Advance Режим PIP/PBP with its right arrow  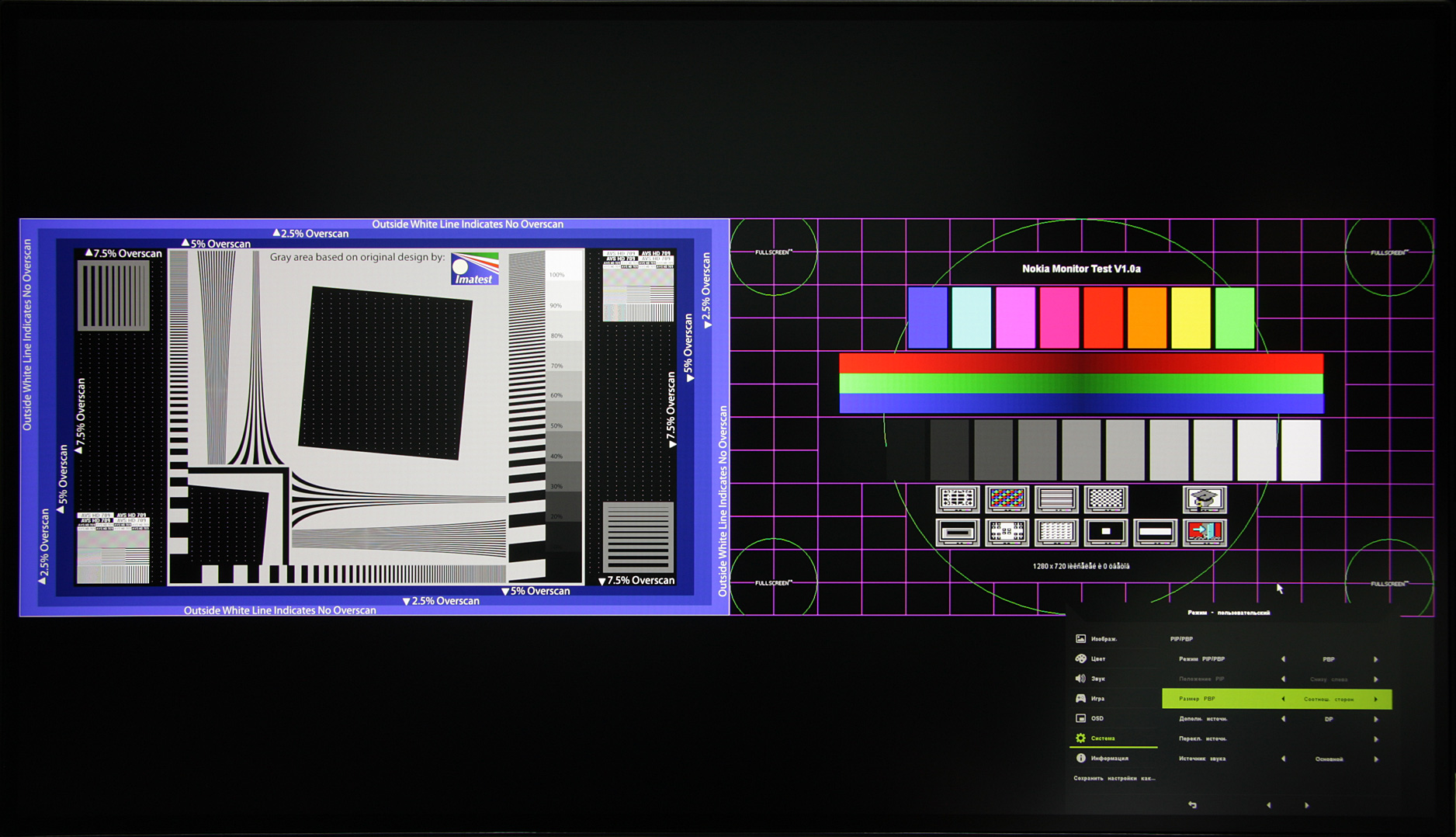pos(1376,659)
